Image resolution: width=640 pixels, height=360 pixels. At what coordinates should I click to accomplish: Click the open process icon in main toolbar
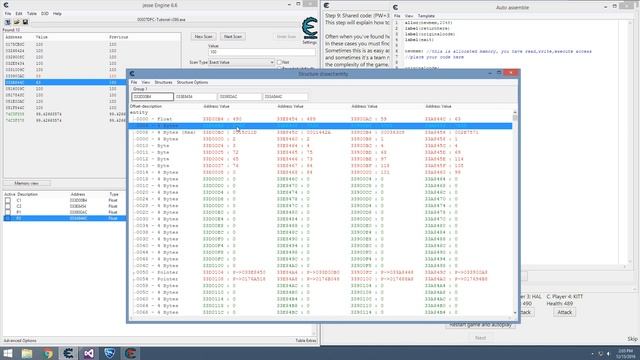[8, 22]
